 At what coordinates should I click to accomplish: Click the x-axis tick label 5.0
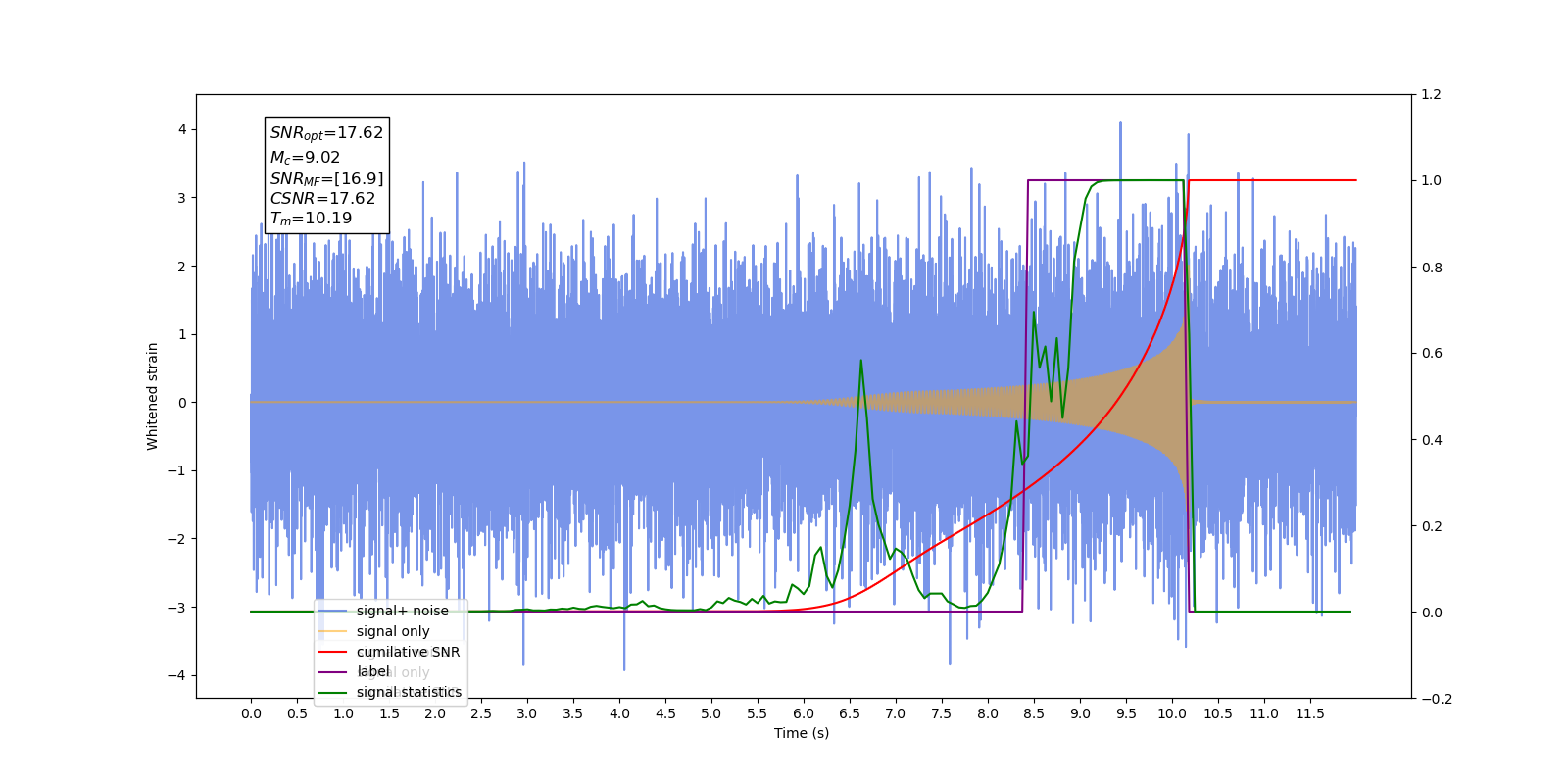click(x=711, y=713)
